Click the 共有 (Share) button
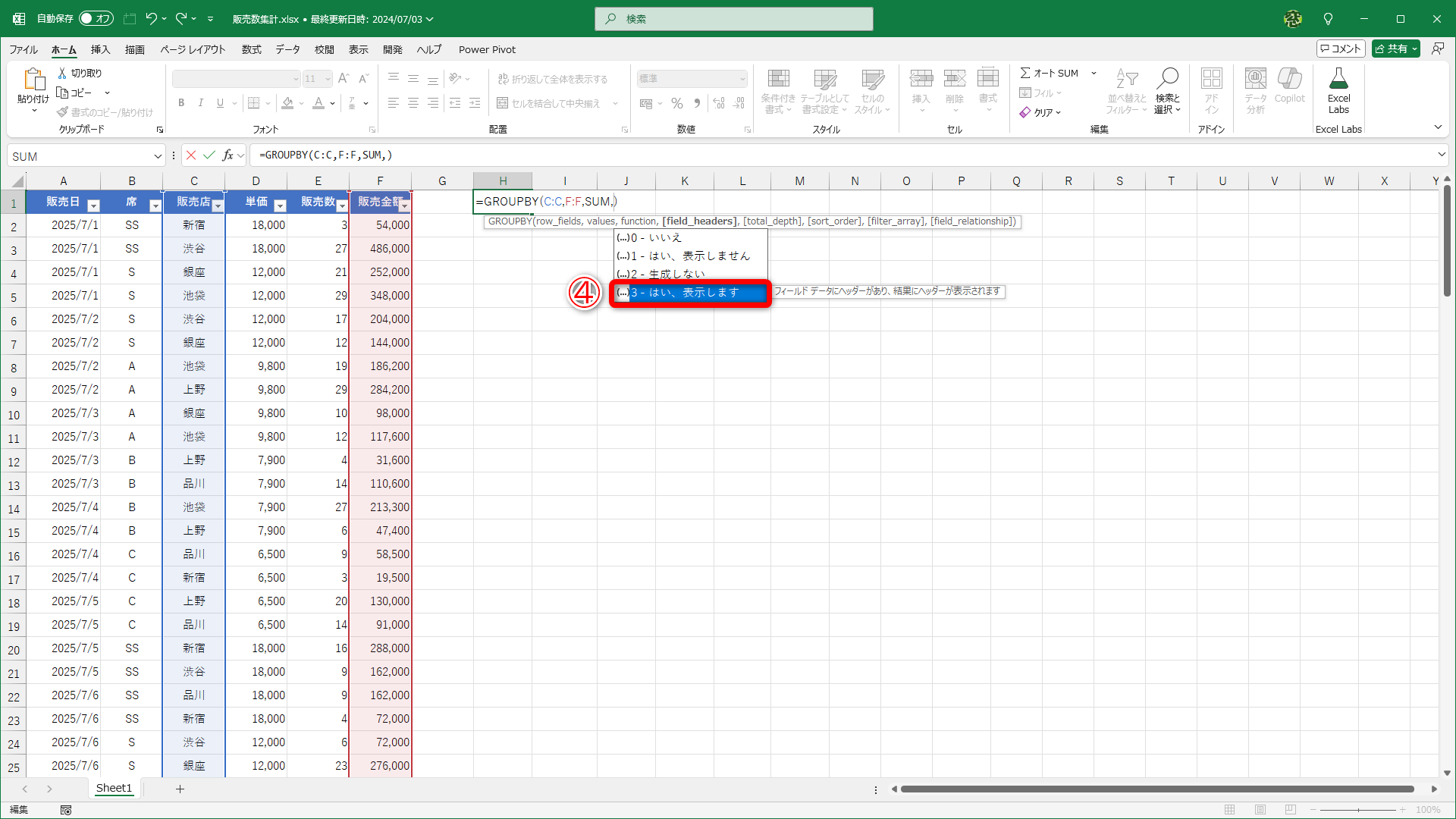 1395,48
